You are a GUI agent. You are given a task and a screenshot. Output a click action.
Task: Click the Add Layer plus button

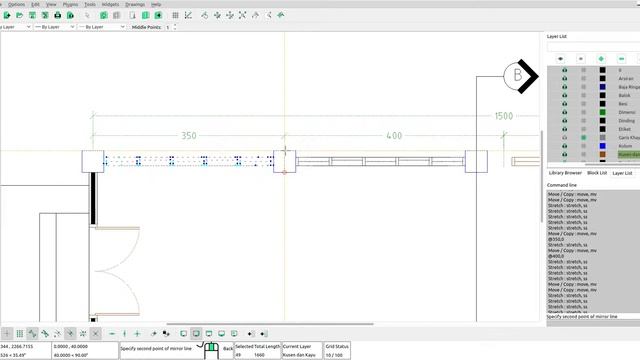coord(601,59)
